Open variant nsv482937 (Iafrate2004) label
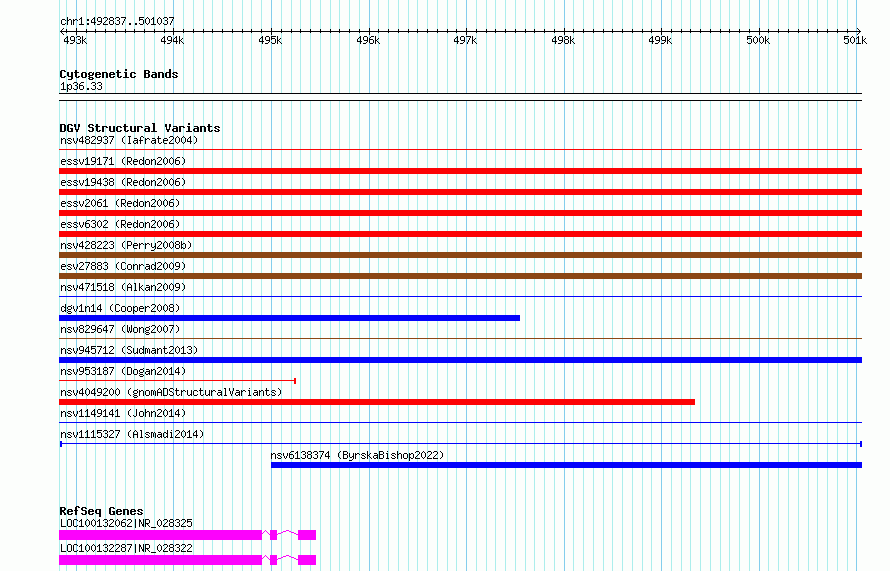The width and height of the screenshot is (890, 571). [x=129, y=140]
